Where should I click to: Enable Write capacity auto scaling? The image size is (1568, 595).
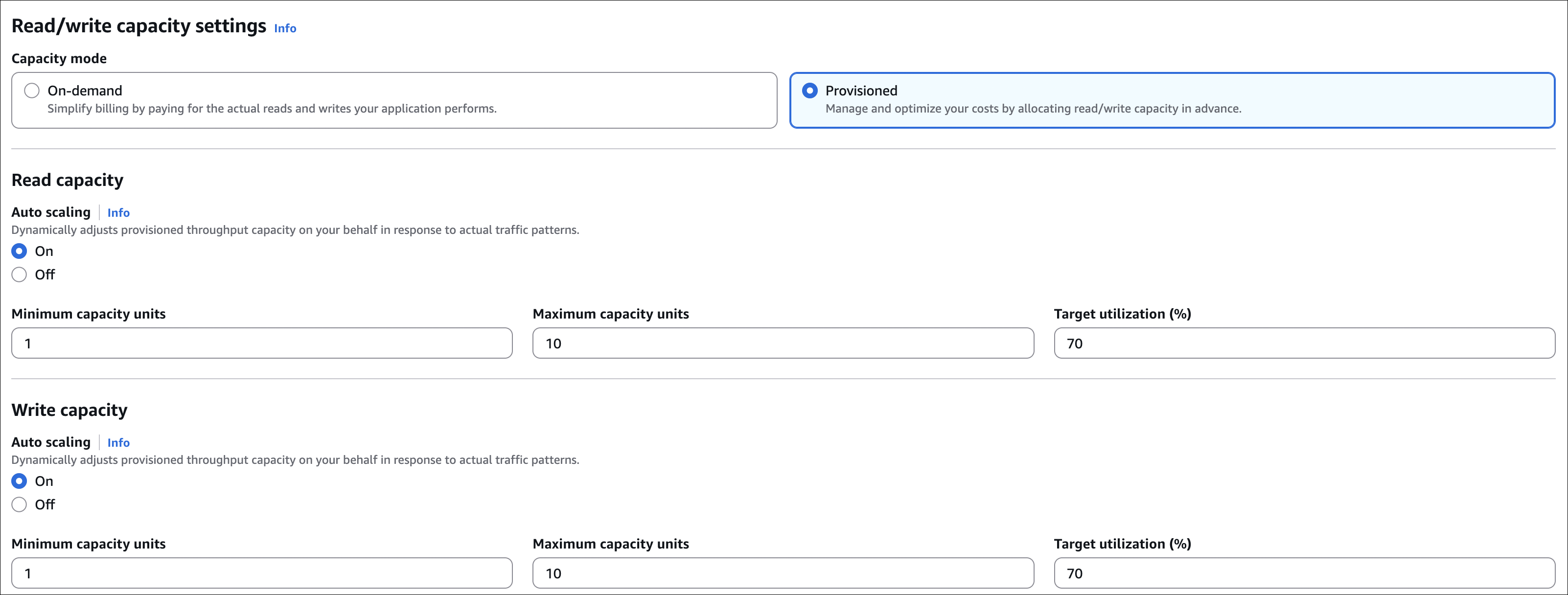coord(19,481)
